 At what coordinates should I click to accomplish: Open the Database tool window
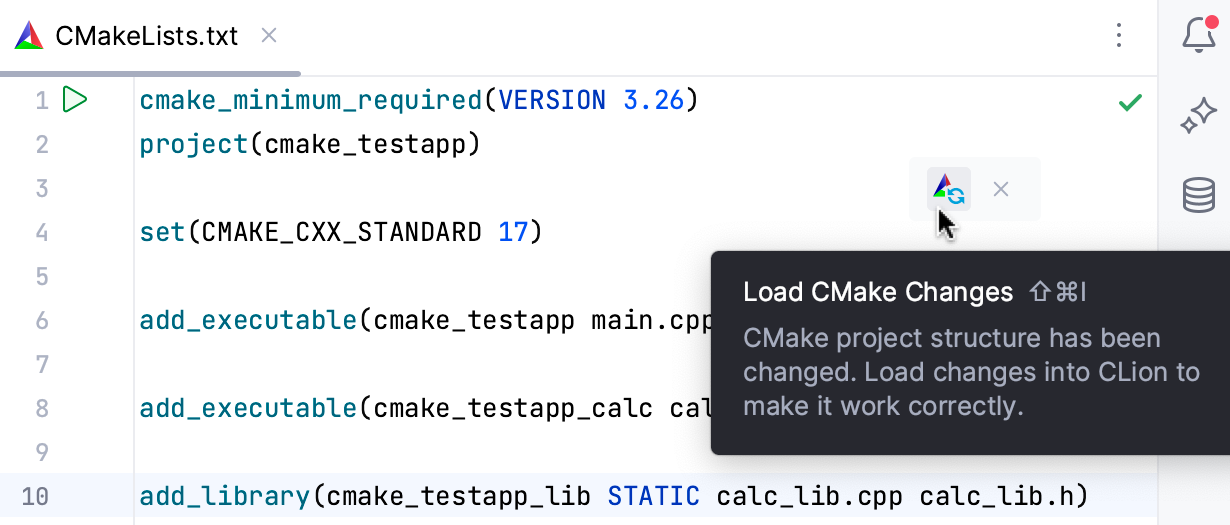click(x=1198, y=194)
